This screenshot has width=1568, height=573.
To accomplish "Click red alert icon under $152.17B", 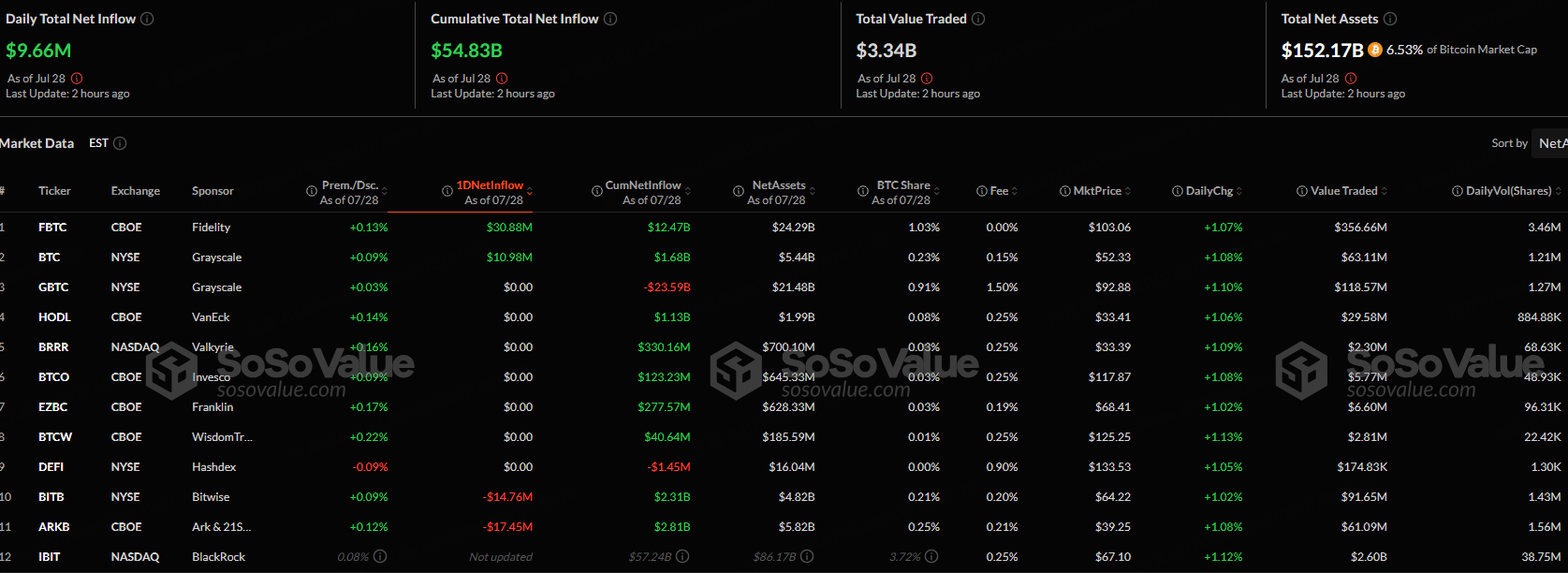I will click(x=1351, y=79).
